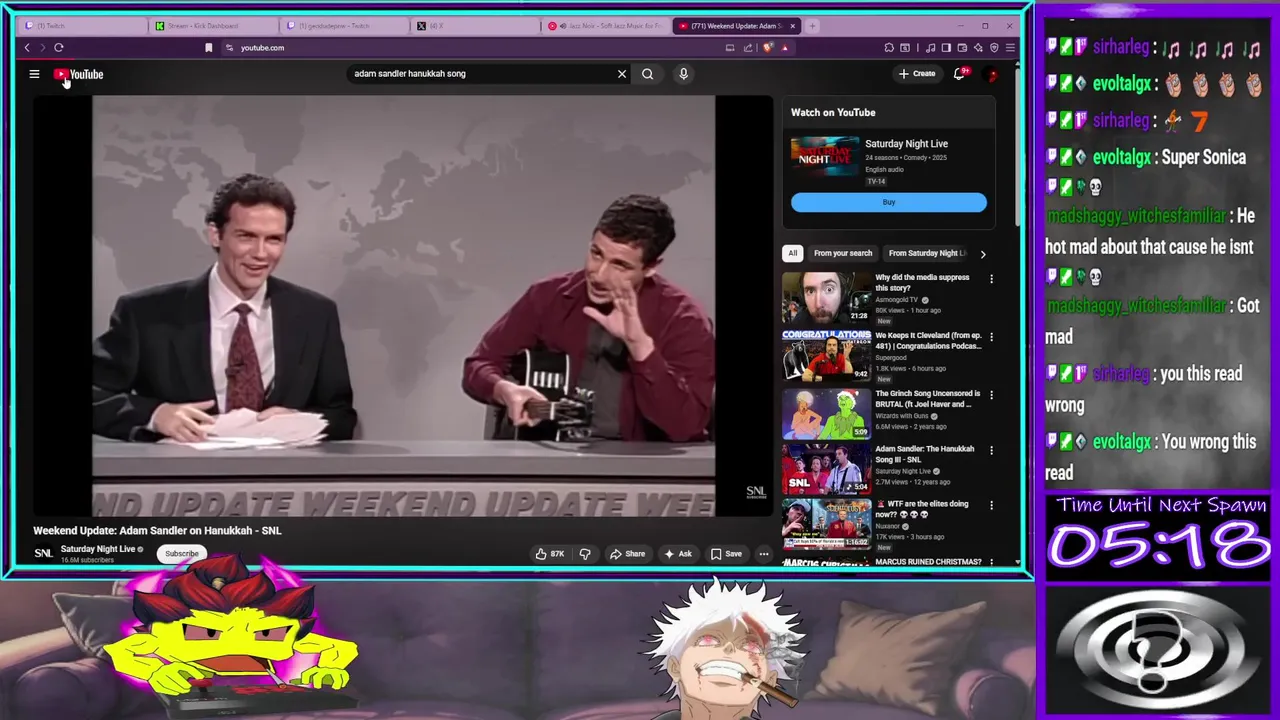Open the YouTube hamburger guide menu
Viewport: 1280px width, 720px height.
34,74
